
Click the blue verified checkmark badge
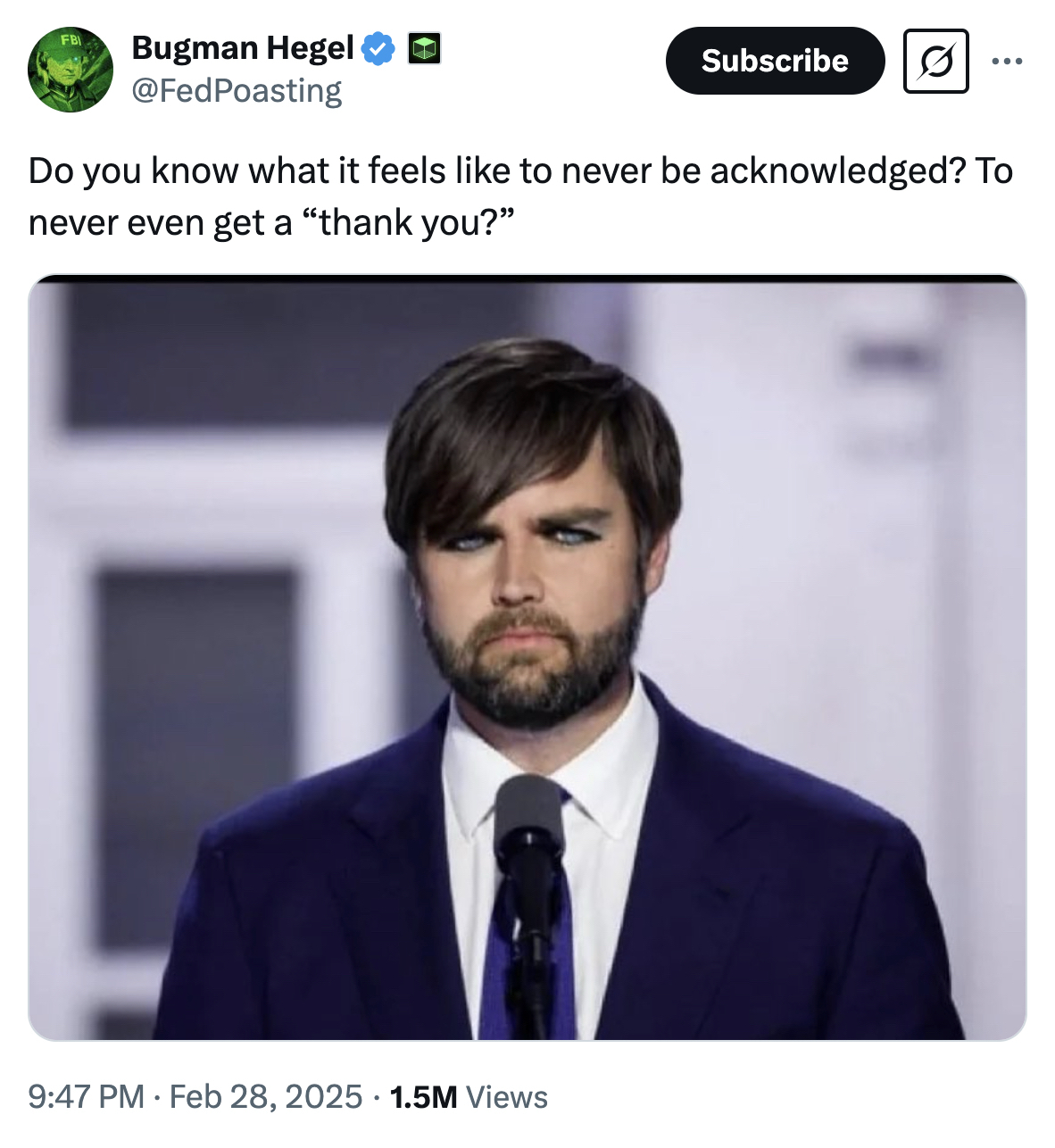[x=380, y=48]
